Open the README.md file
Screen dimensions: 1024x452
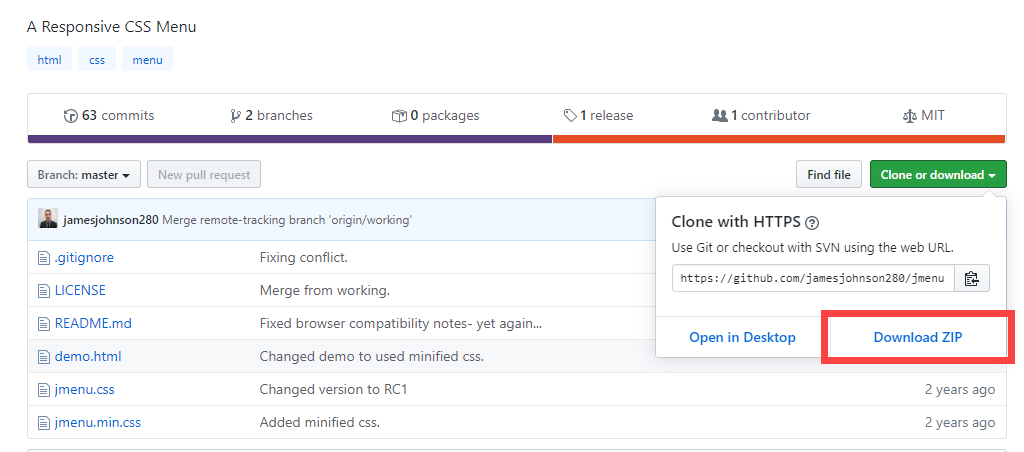(93, 323)
